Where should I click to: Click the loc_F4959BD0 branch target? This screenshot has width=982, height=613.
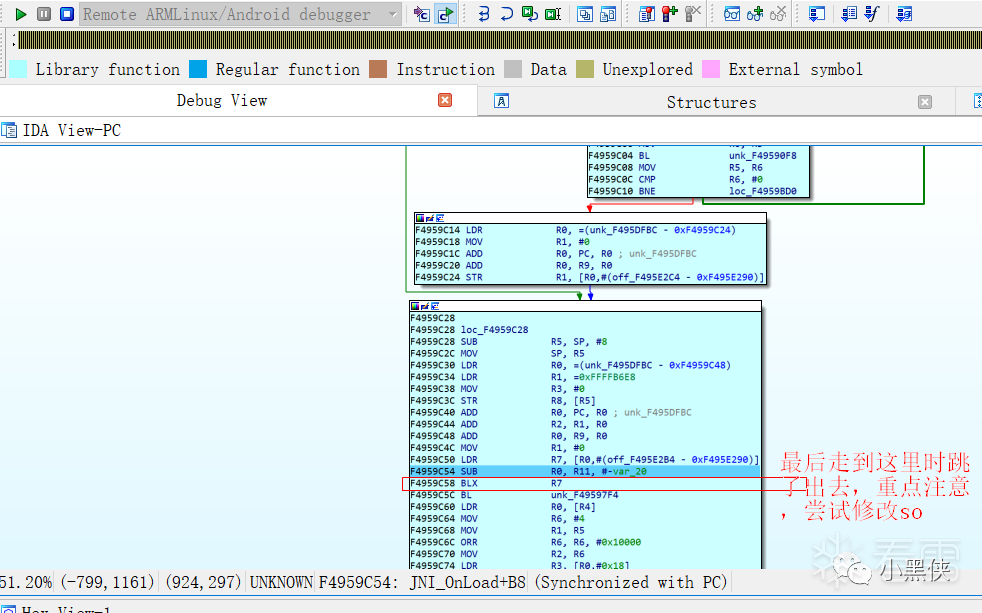coord(762,191)
